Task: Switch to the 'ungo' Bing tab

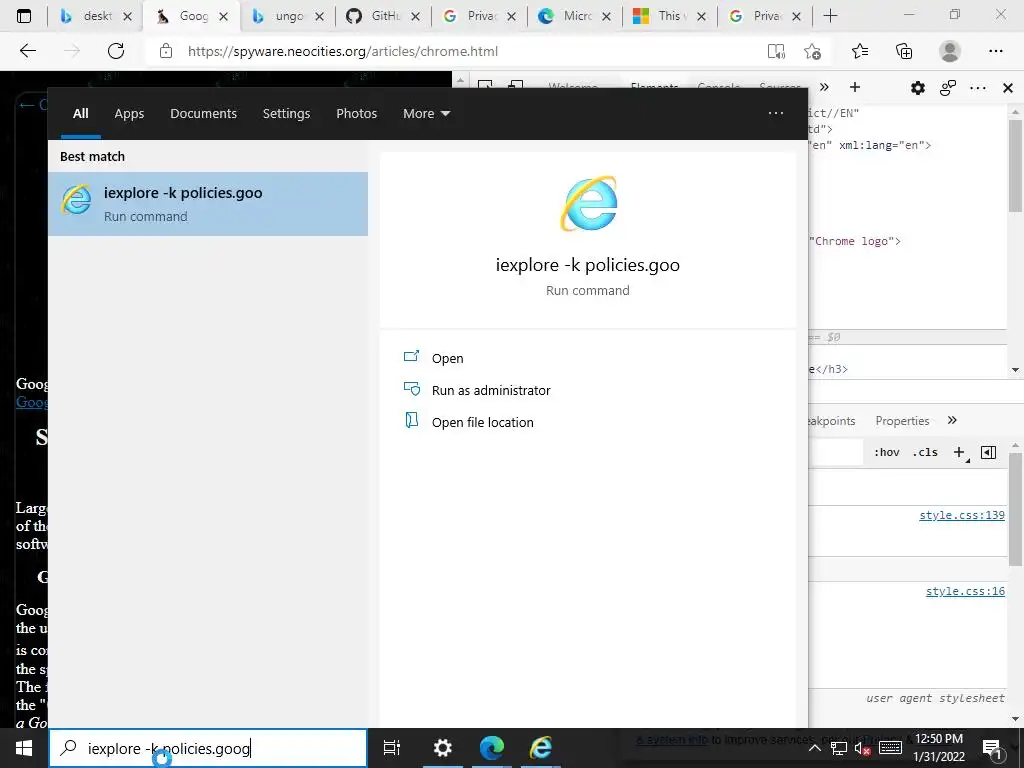Action: [287, 16]
